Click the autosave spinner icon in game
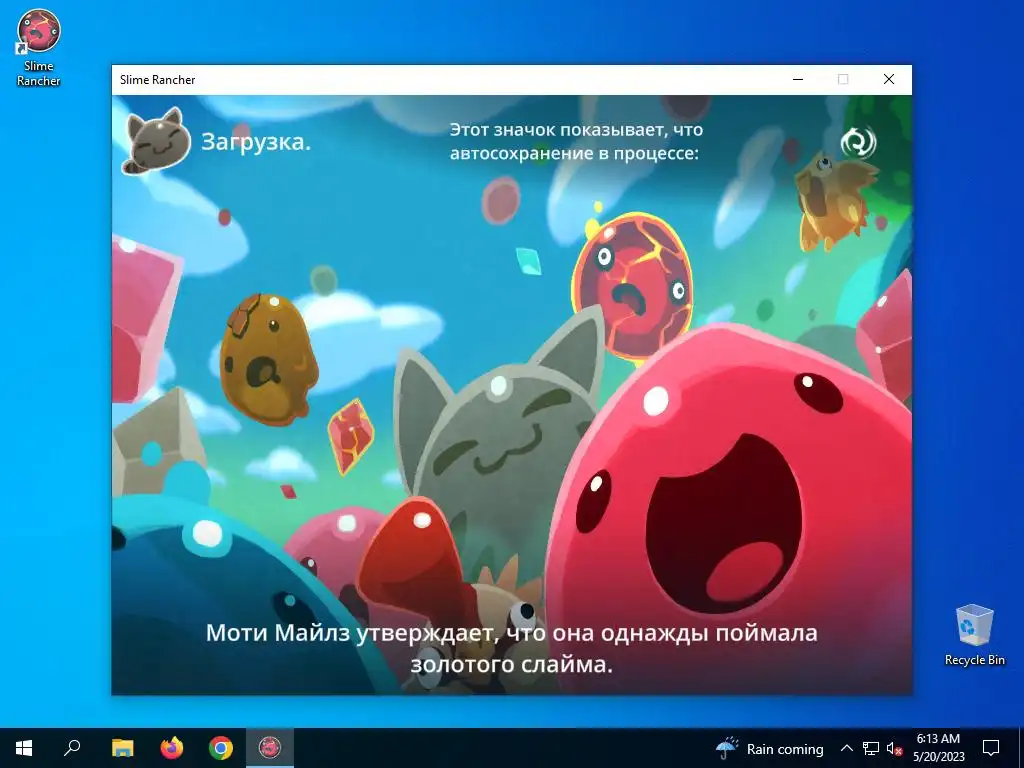The image size is (1024, 768). pos(857,142)
